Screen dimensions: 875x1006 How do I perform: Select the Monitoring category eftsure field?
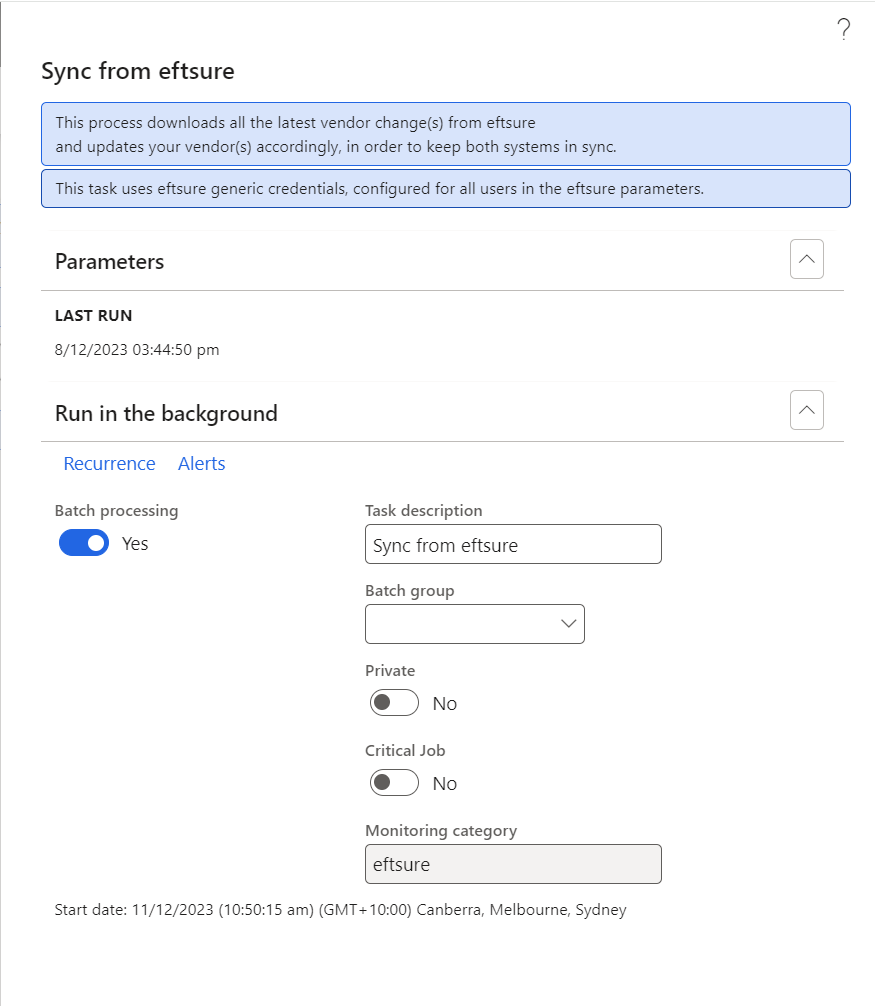[513, 864]
